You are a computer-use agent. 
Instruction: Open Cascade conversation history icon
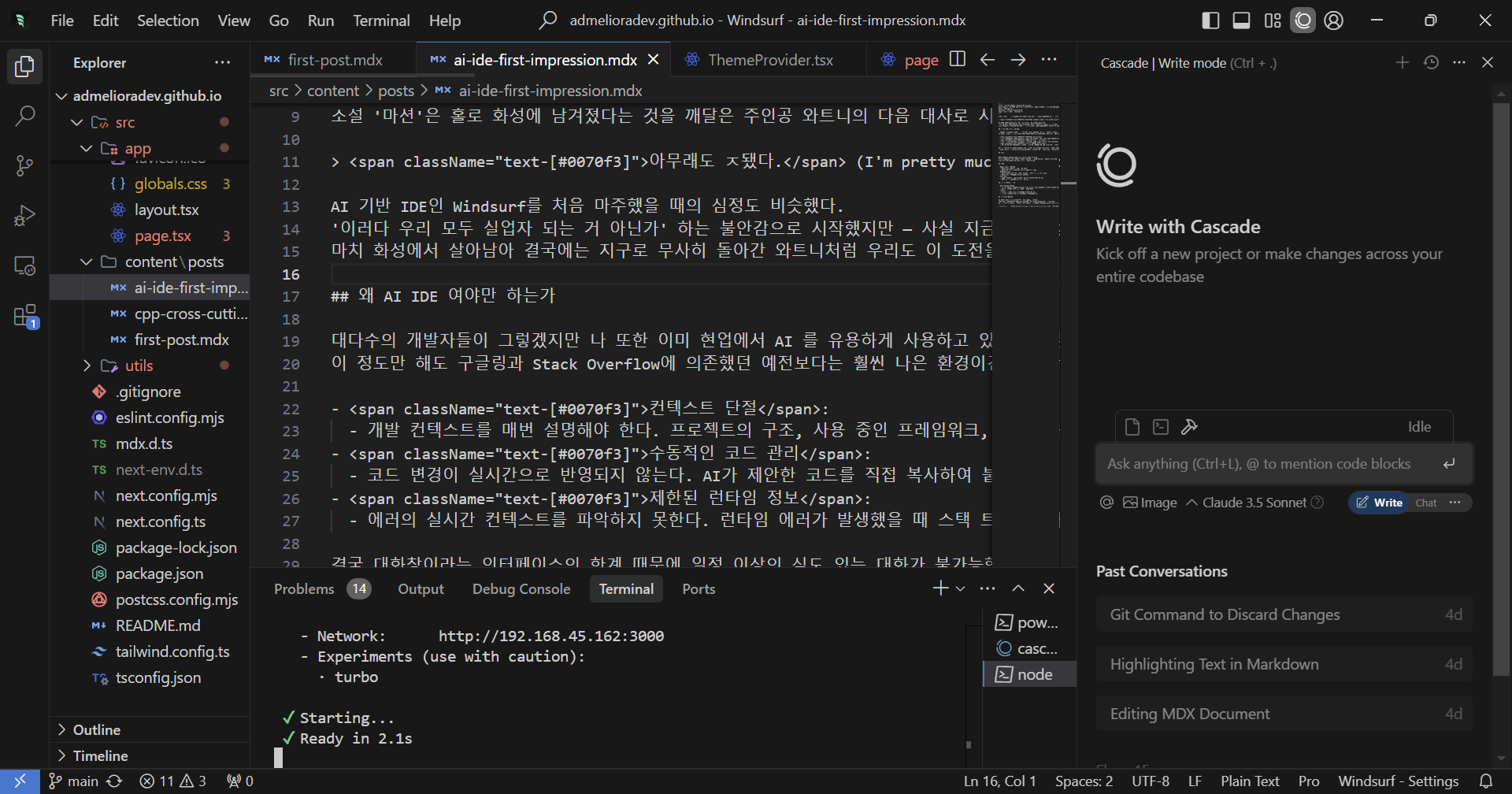point(1432,62)
